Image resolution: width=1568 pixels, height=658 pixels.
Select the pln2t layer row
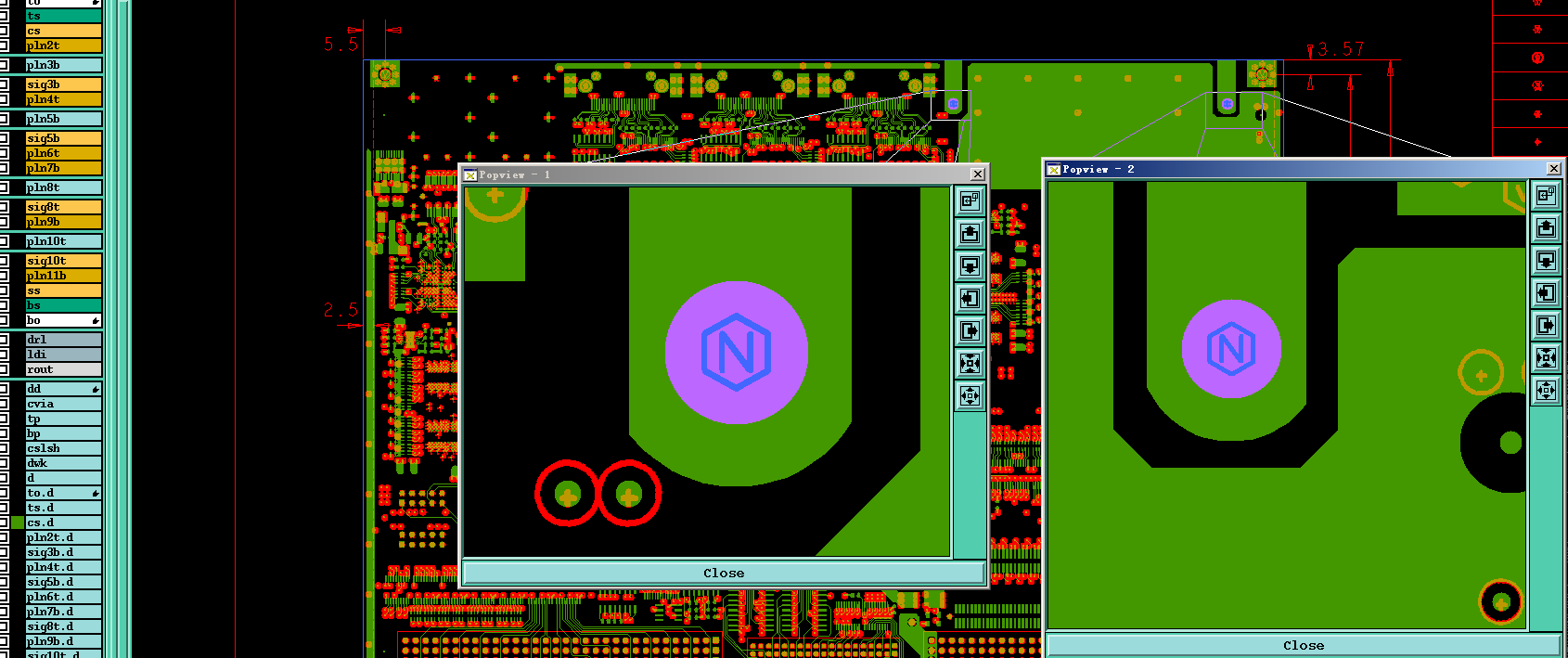(x=63, y=45)
